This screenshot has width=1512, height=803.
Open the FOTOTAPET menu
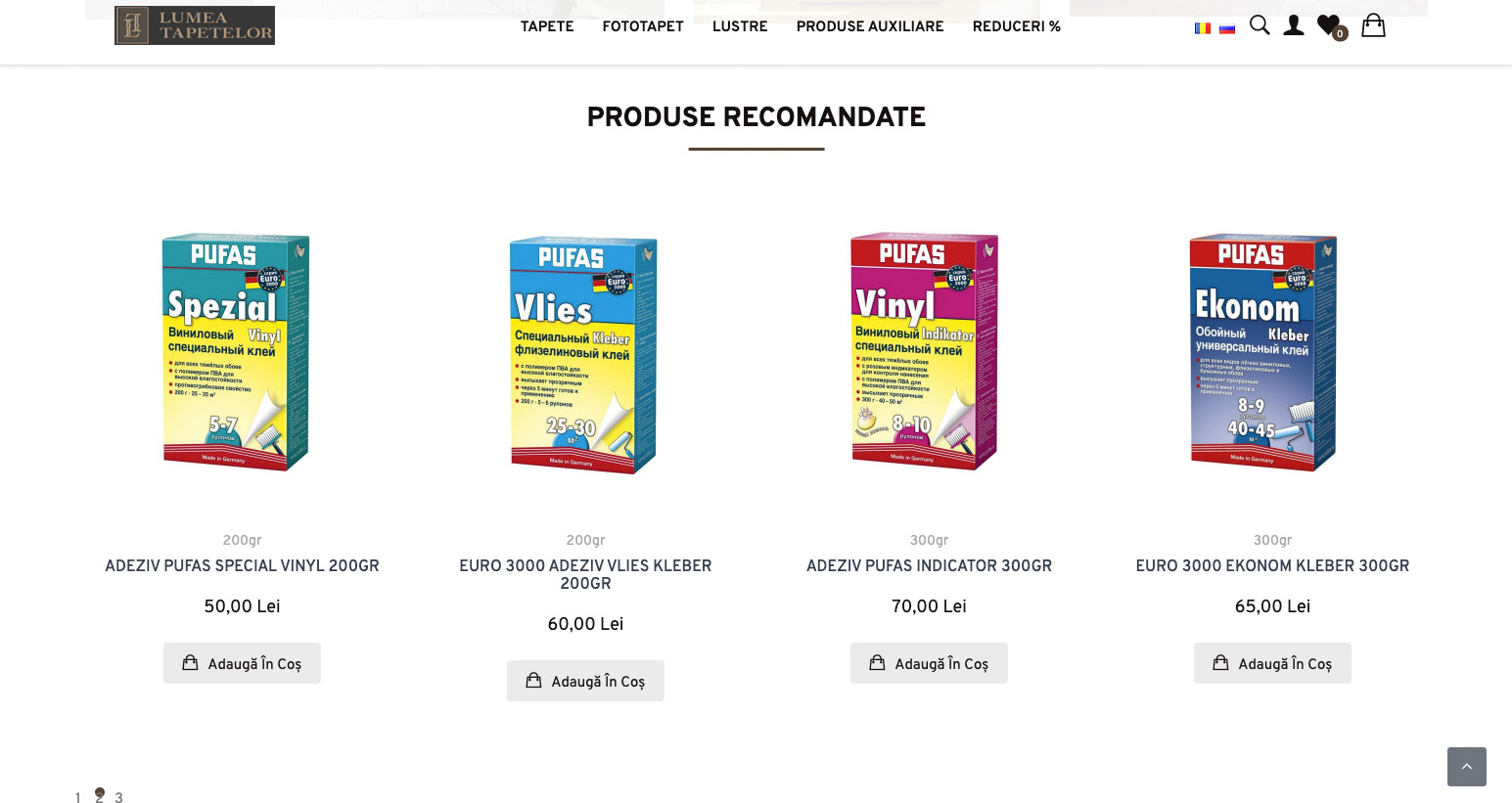tap(643, 26)
